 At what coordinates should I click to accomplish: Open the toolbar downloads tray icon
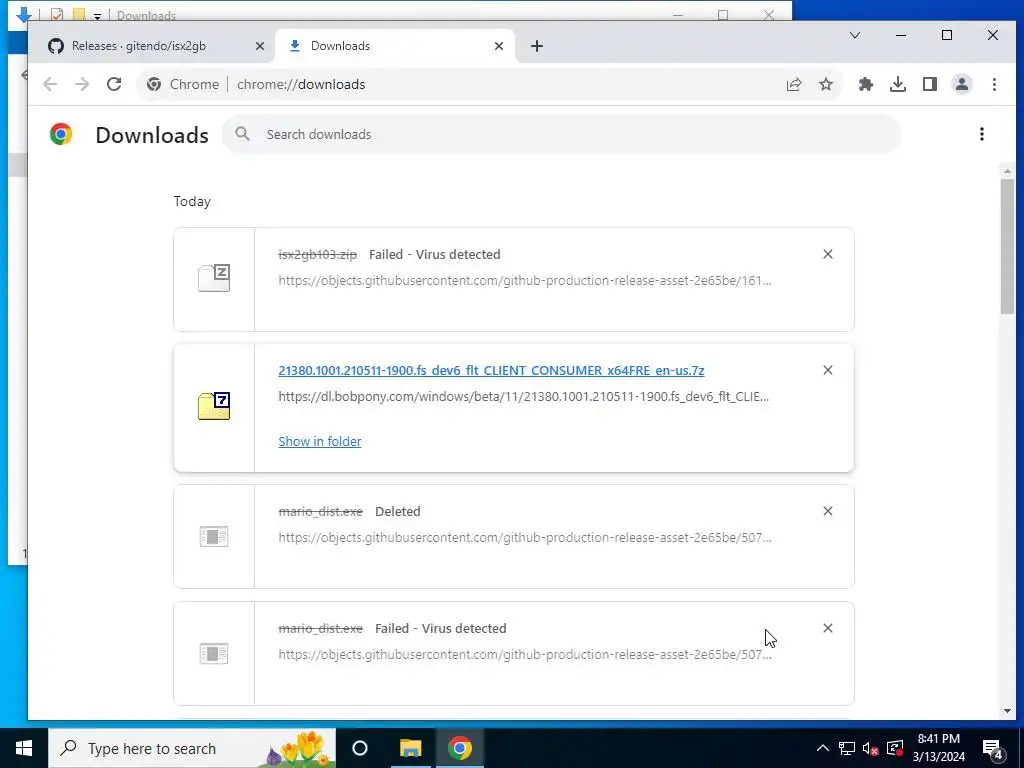click(898, 84)
